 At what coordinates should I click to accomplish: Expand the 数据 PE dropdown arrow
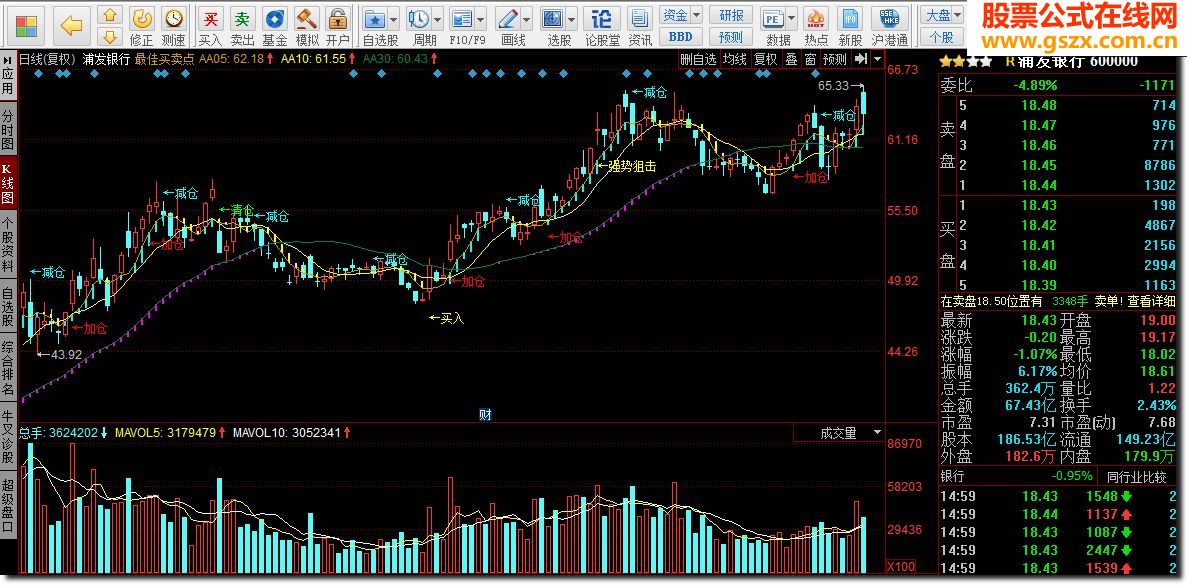pyautogui.click(x=792, y=18)
